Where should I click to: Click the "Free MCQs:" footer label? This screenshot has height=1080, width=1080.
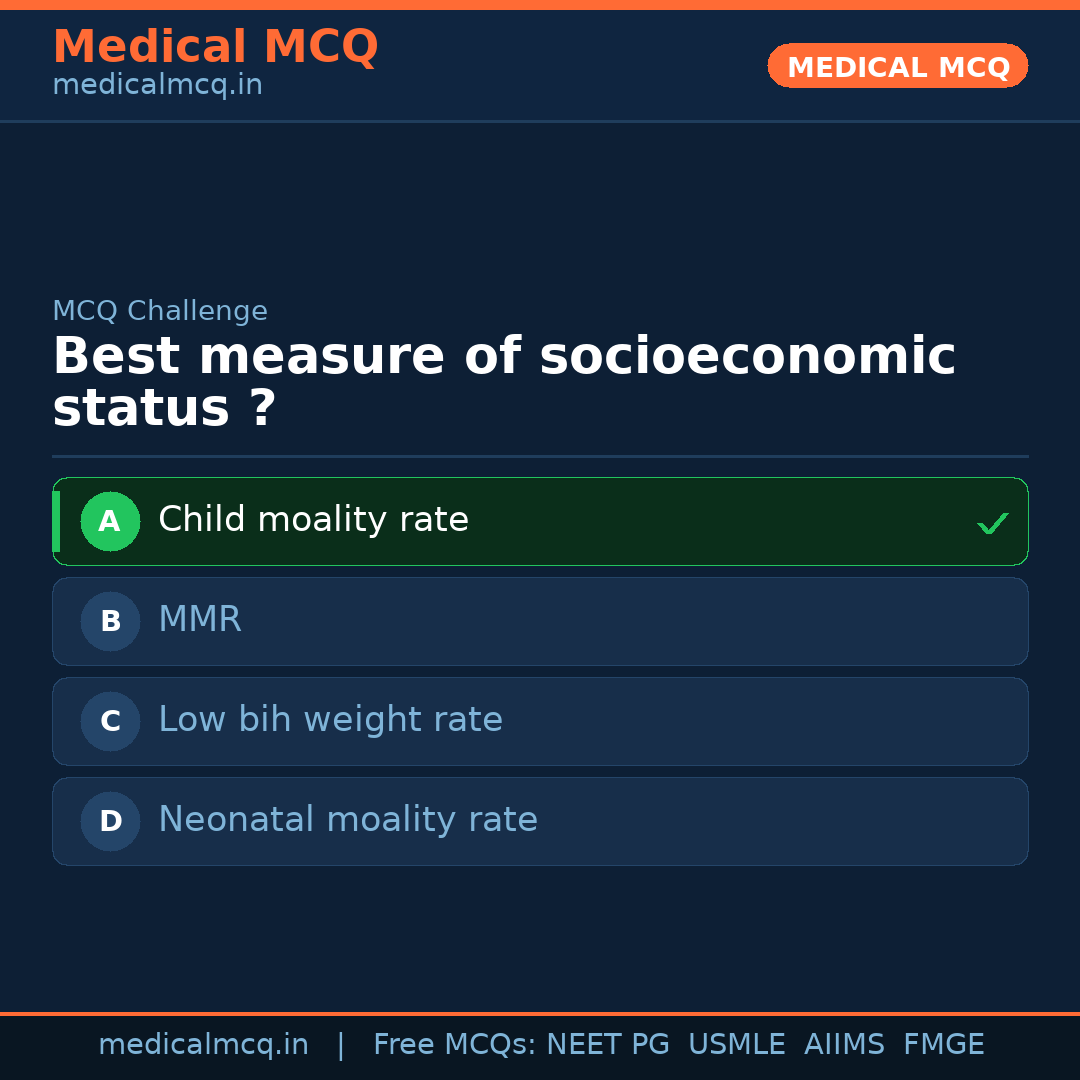(455, 1045)
